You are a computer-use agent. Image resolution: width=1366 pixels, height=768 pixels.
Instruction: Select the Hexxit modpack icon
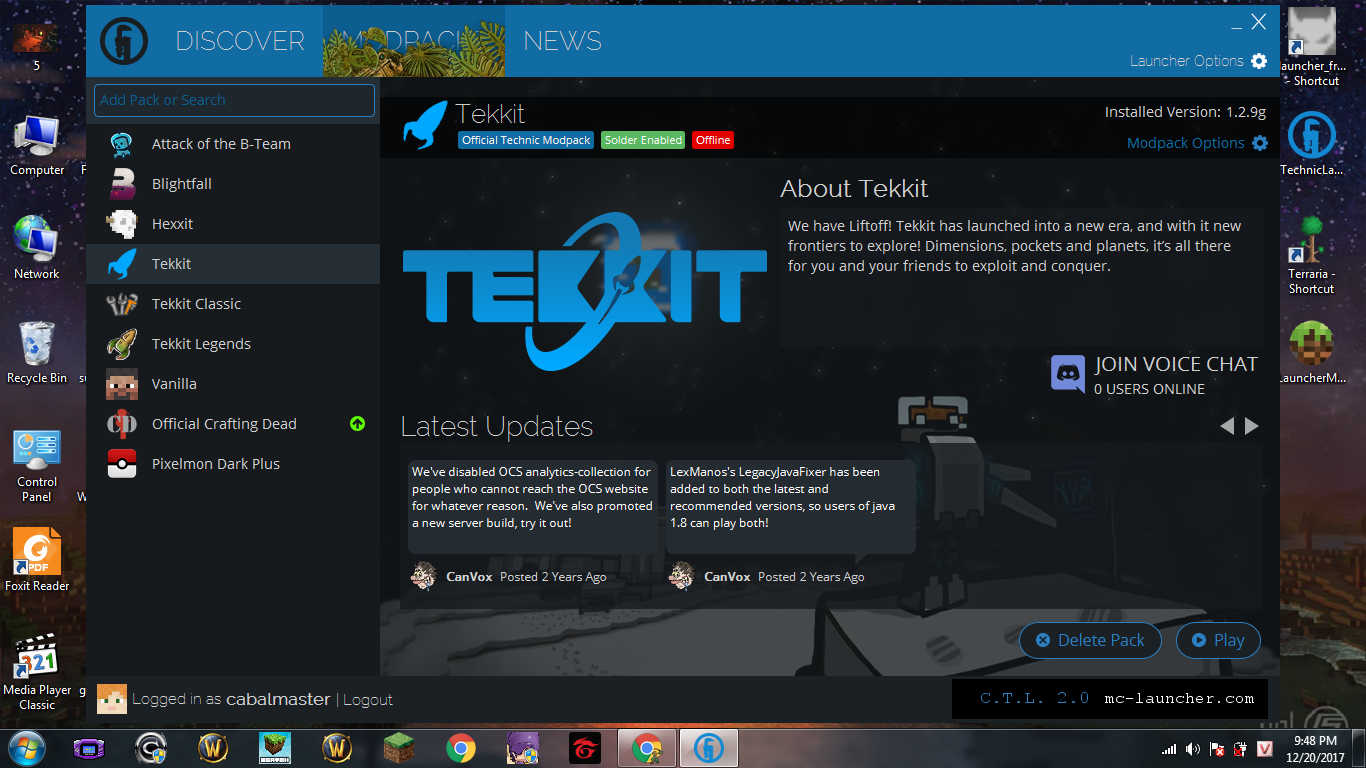click(x=121, y=223)
